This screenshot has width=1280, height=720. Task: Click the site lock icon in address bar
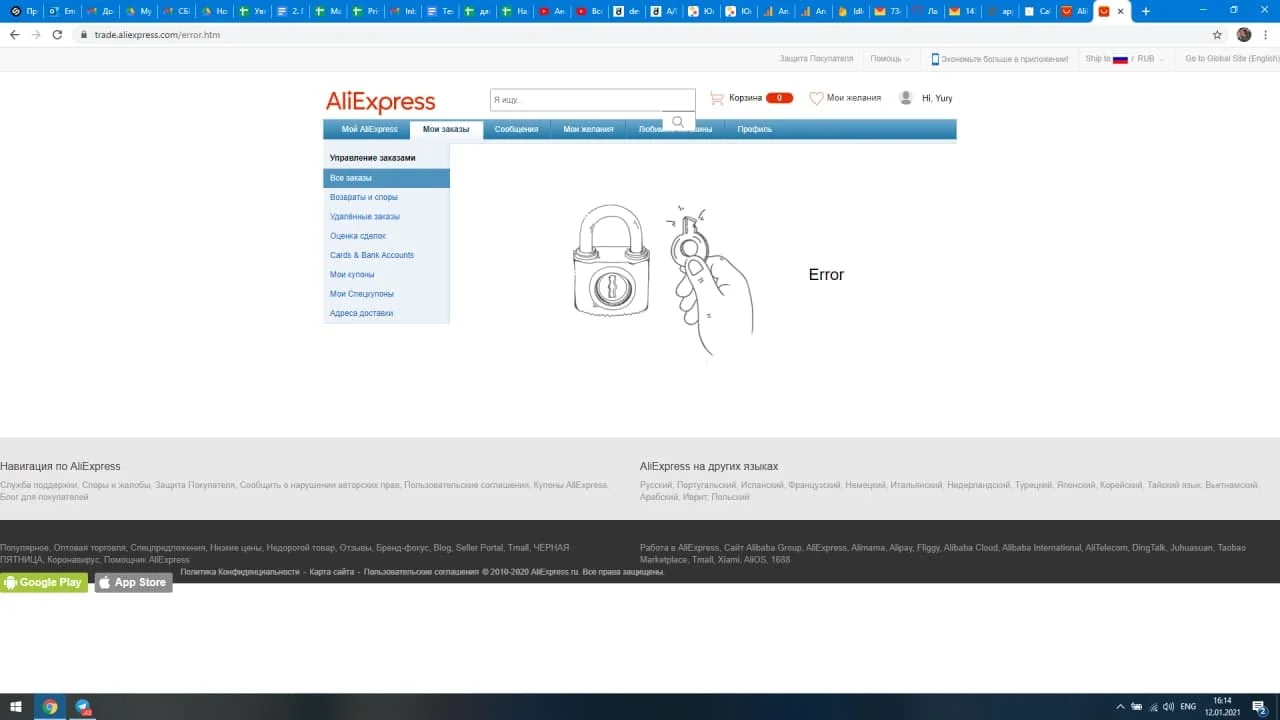pos(84,34)
